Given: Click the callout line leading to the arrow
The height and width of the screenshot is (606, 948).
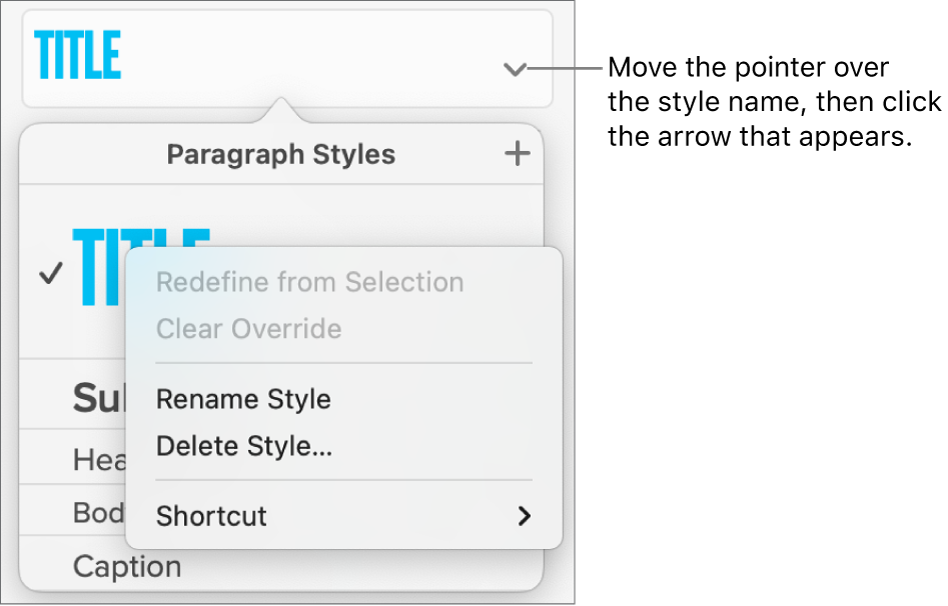Looking at the screenshot, I should click(x=565, y=69).
